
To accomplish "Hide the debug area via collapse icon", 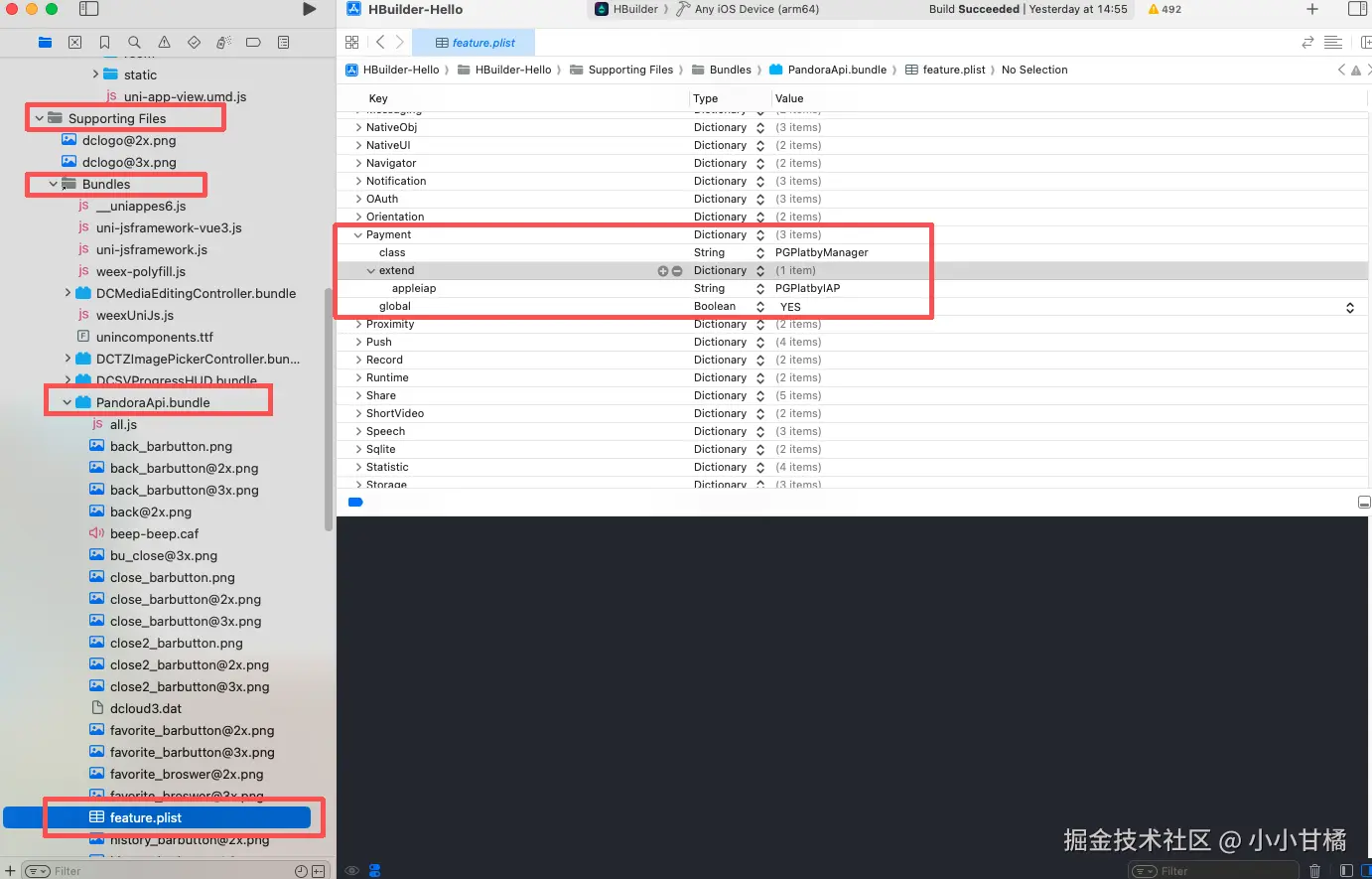I will [x=1364, y=503].
